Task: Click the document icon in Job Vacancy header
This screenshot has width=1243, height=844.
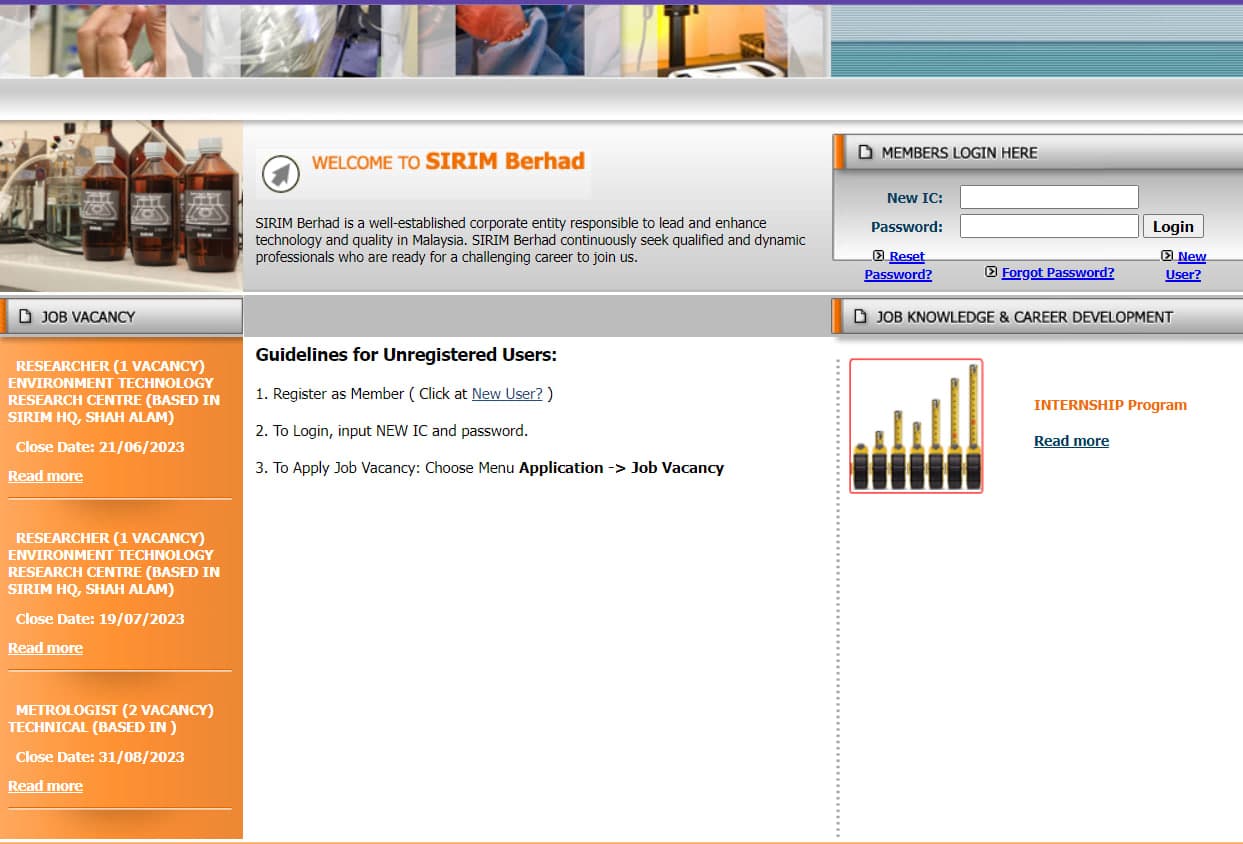Action: 25,316
